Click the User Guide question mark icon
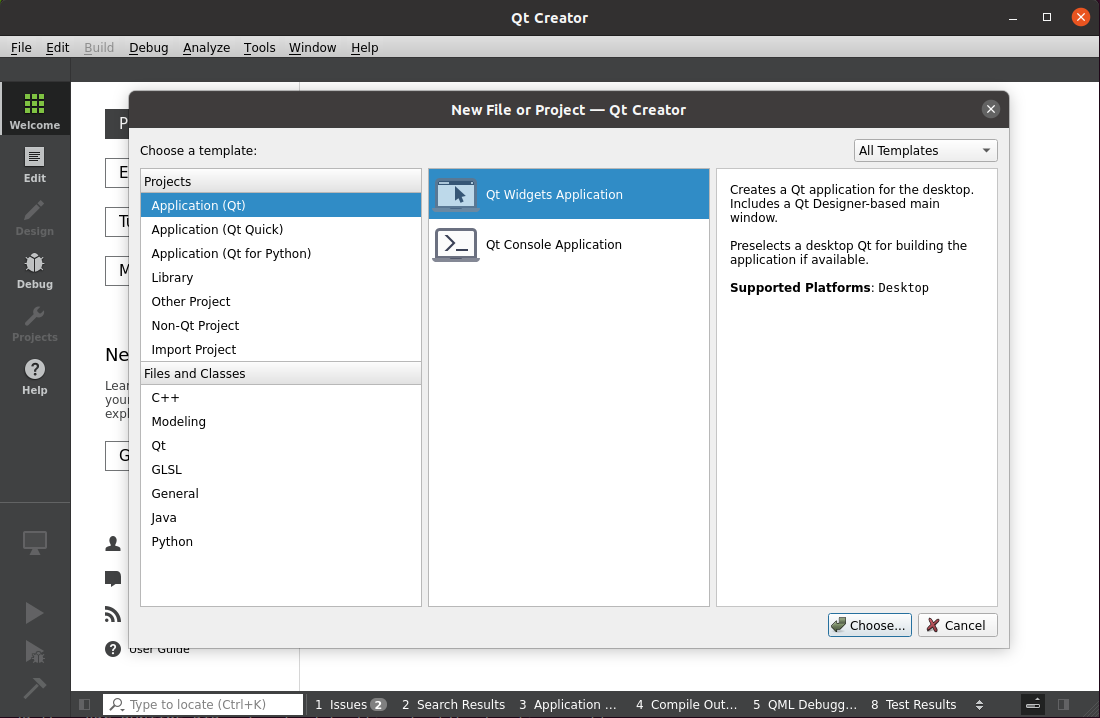1100x718 pixels. pos(113,649)
